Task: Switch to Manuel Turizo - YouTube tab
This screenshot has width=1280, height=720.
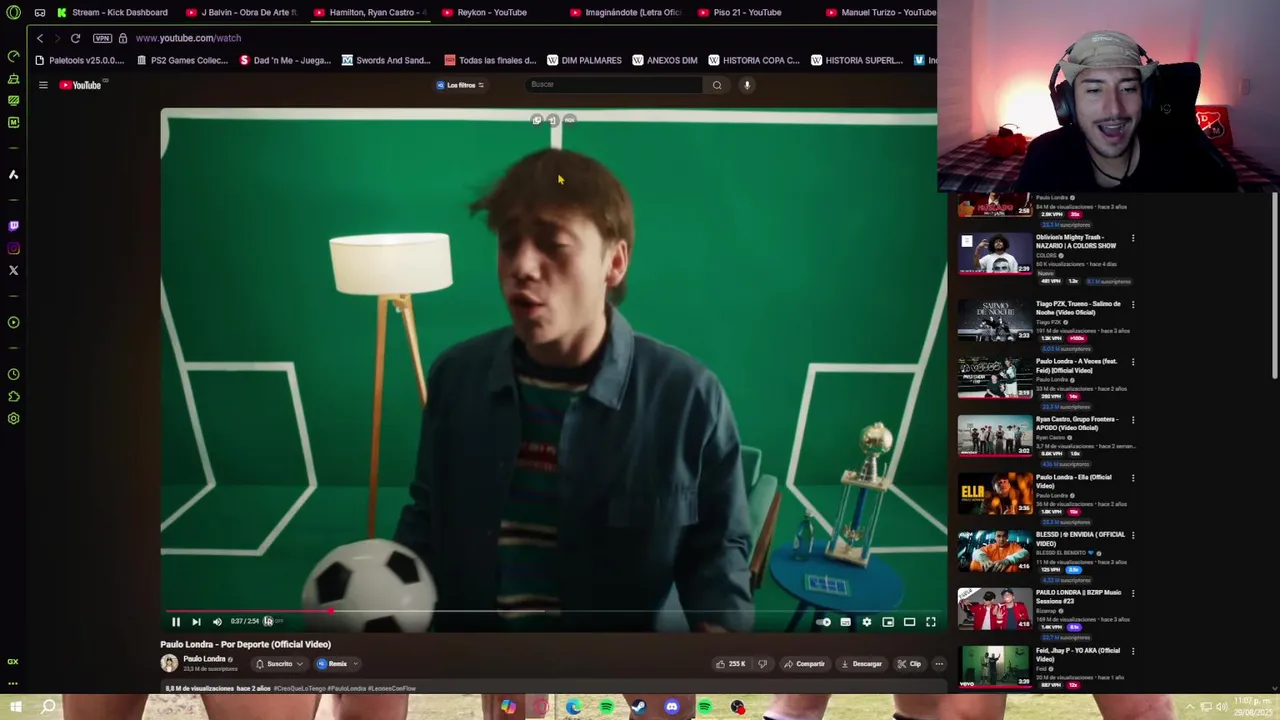Action: 882,12
